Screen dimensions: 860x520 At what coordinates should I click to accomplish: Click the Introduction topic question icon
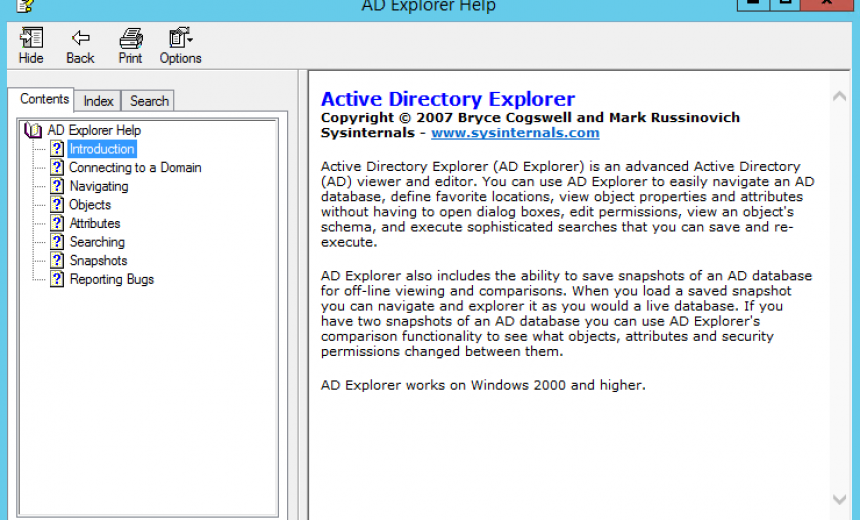[57, 149]
